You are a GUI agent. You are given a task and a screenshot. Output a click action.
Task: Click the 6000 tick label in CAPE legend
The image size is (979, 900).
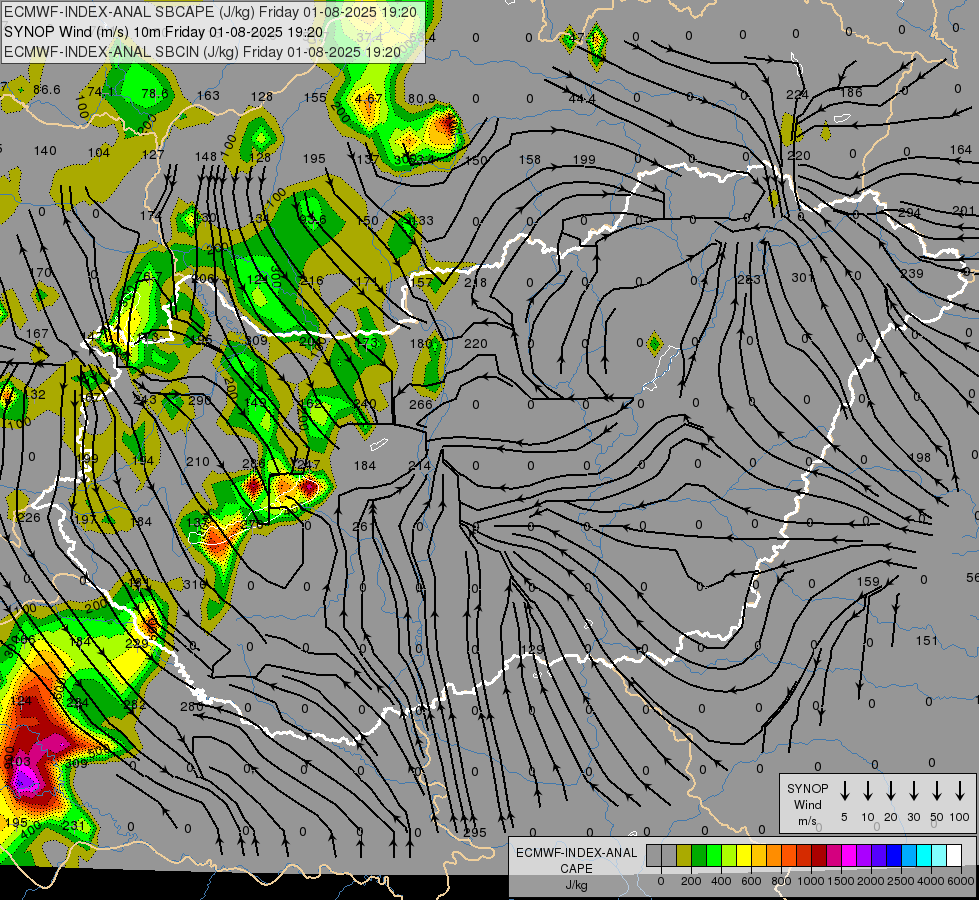pos(961,881)
